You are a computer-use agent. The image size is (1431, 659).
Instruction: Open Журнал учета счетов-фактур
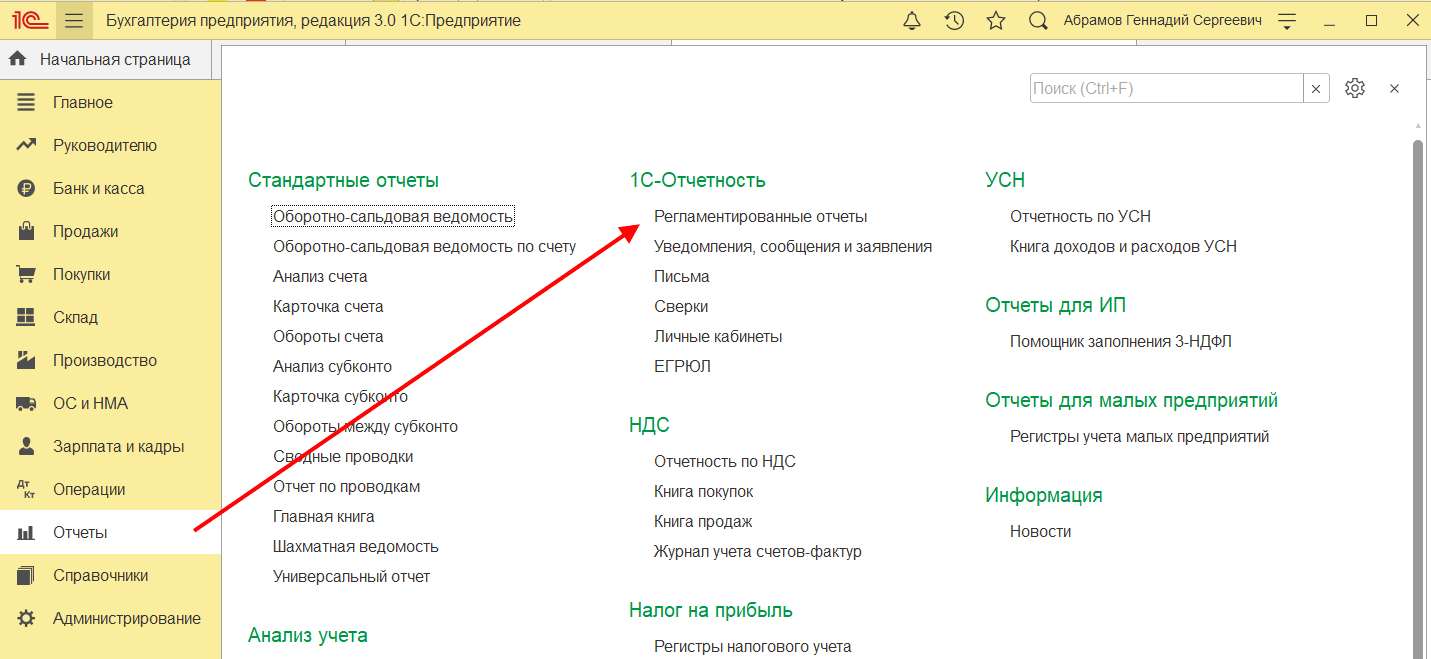coord(758,551)
